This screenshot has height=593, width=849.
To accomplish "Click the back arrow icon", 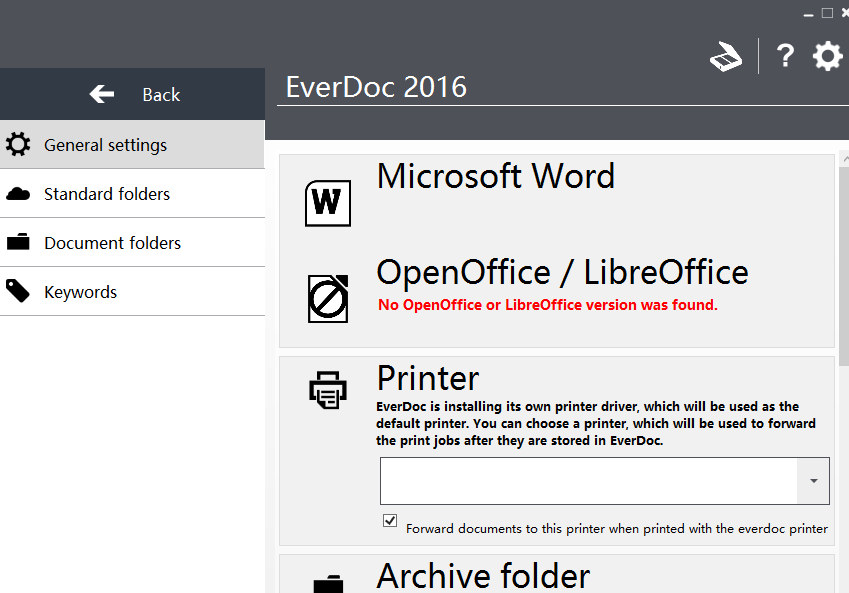I will 102,94.
